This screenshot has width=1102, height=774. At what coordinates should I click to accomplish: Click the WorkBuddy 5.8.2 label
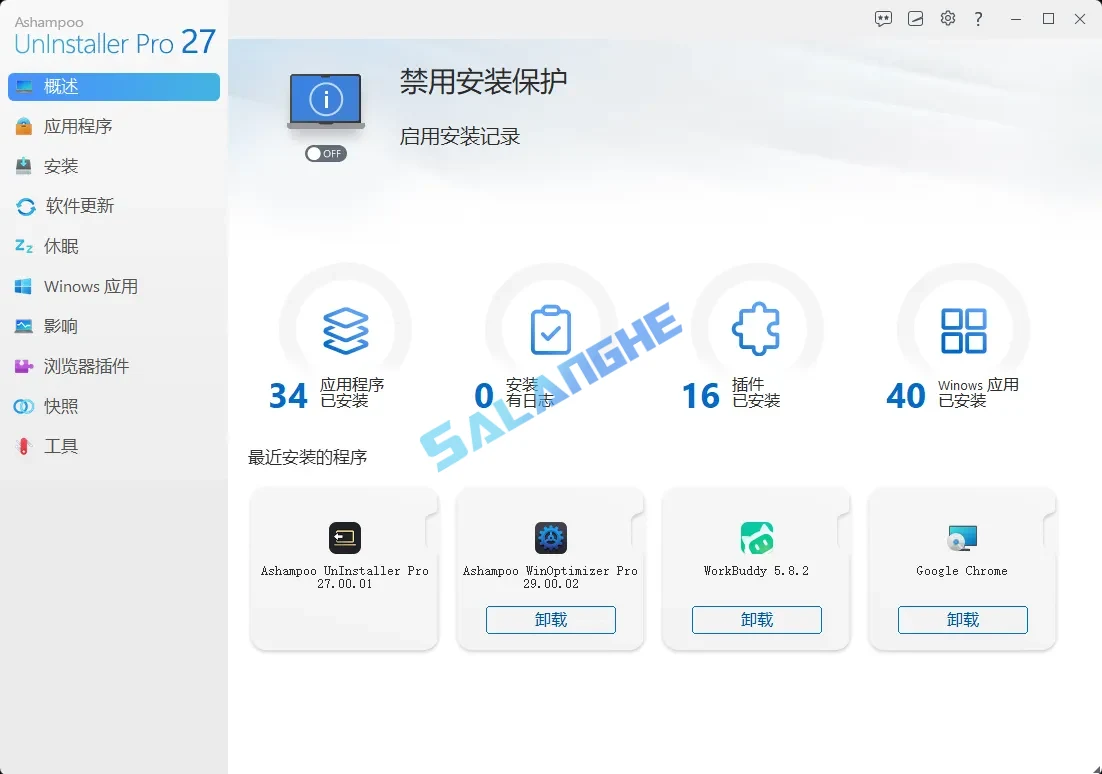pos(756,571)
